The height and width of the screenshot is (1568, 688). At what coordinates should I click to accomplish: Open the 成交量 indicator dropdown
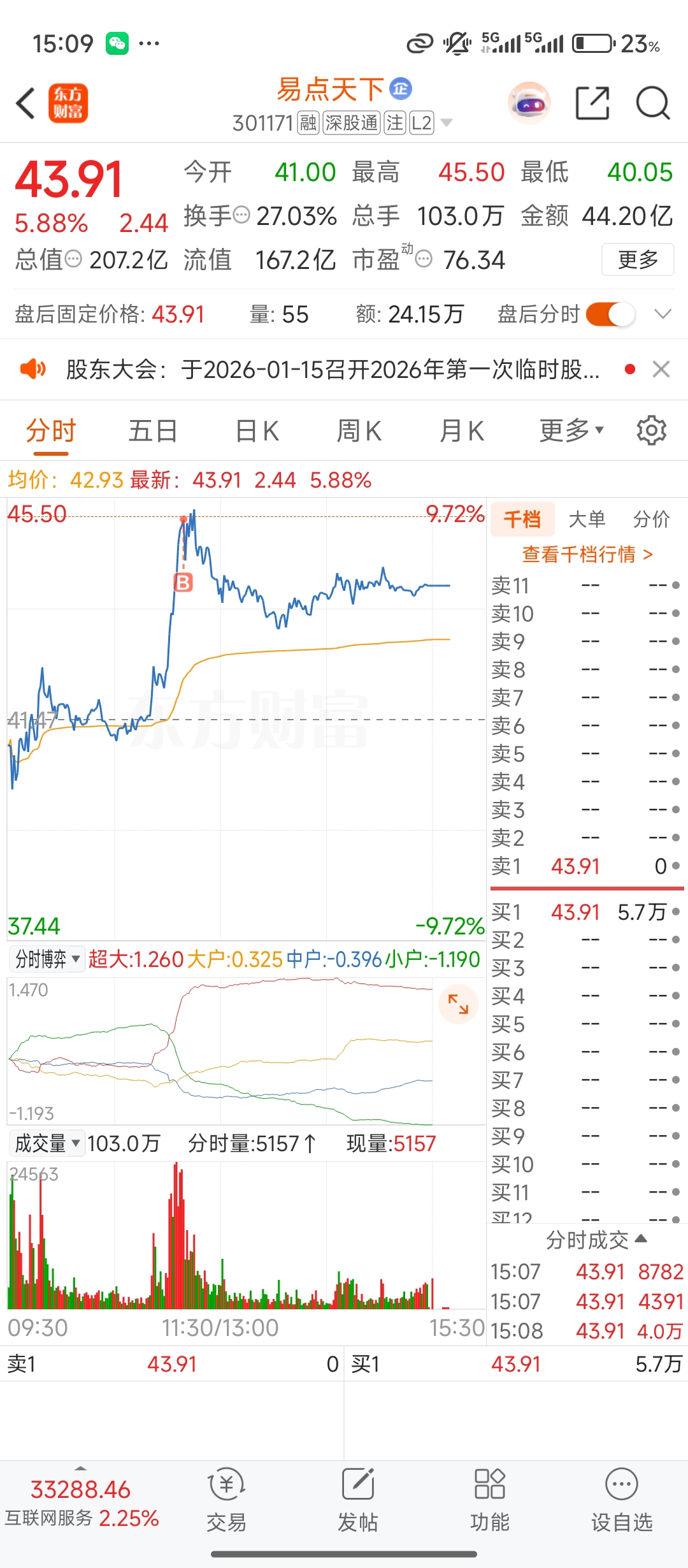[x=47, y=1143]
